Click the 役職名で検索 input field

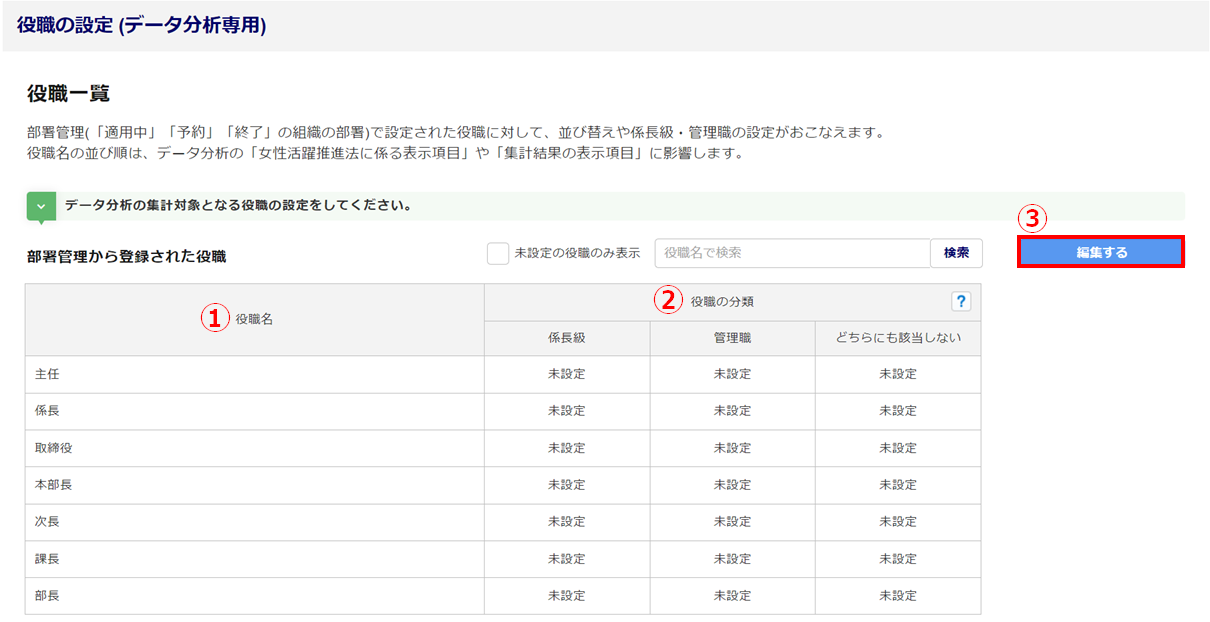point(791,253)
